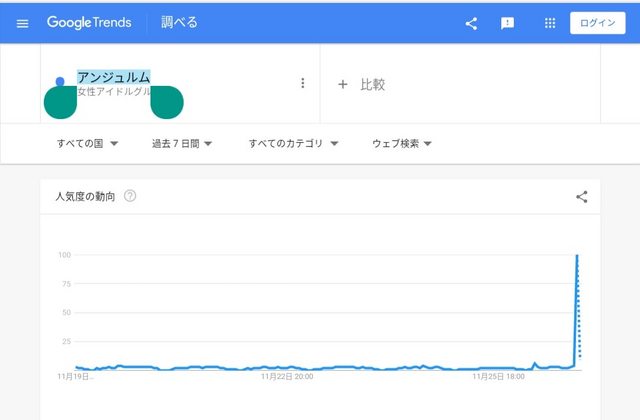Viewport: 640px width, 420px height.
Task: Click the plus icon beside 比較
Action: [x=343, y=84]
